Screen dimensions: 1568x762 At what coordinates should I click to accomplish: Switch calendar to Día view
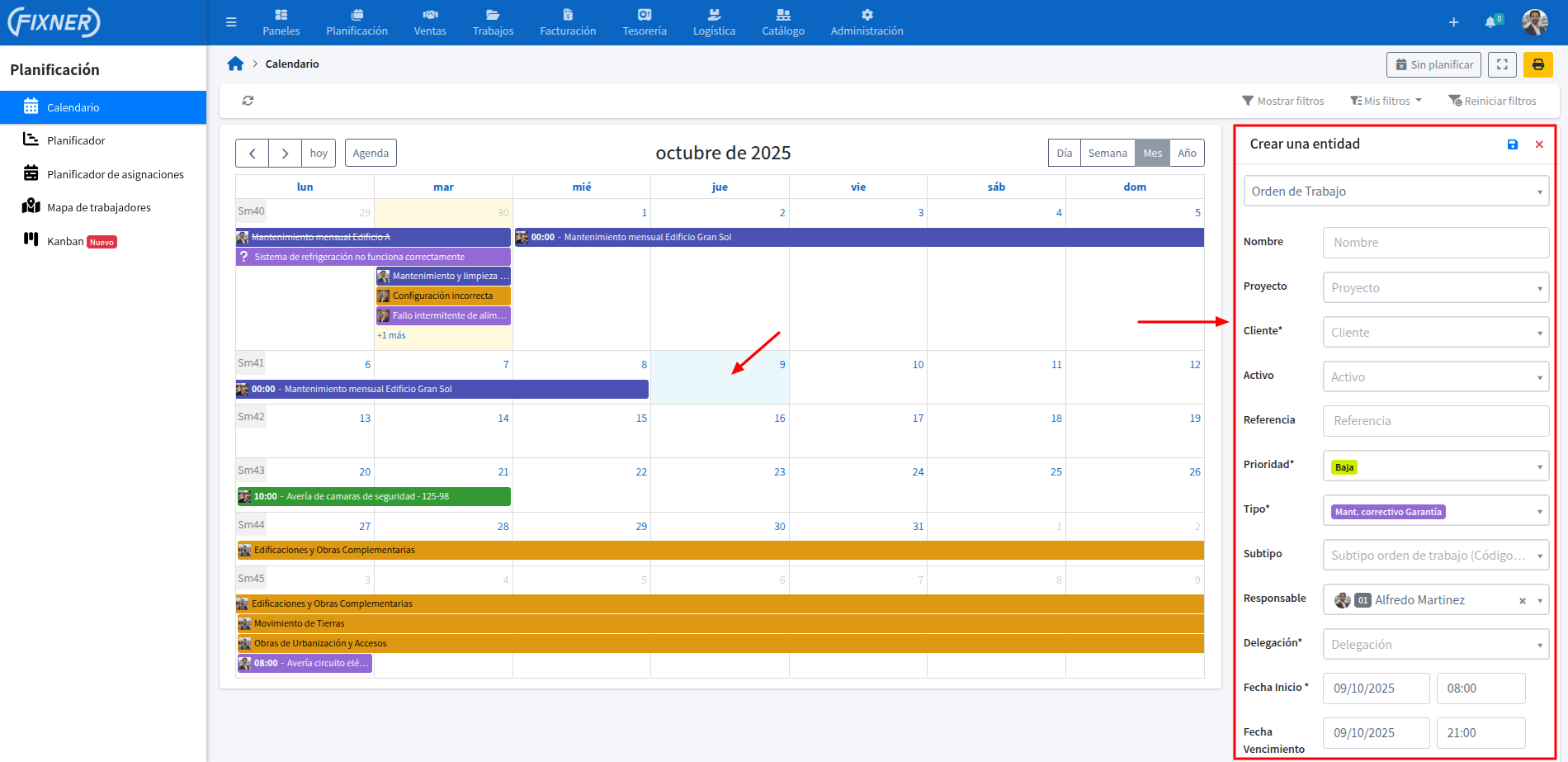1064,153
